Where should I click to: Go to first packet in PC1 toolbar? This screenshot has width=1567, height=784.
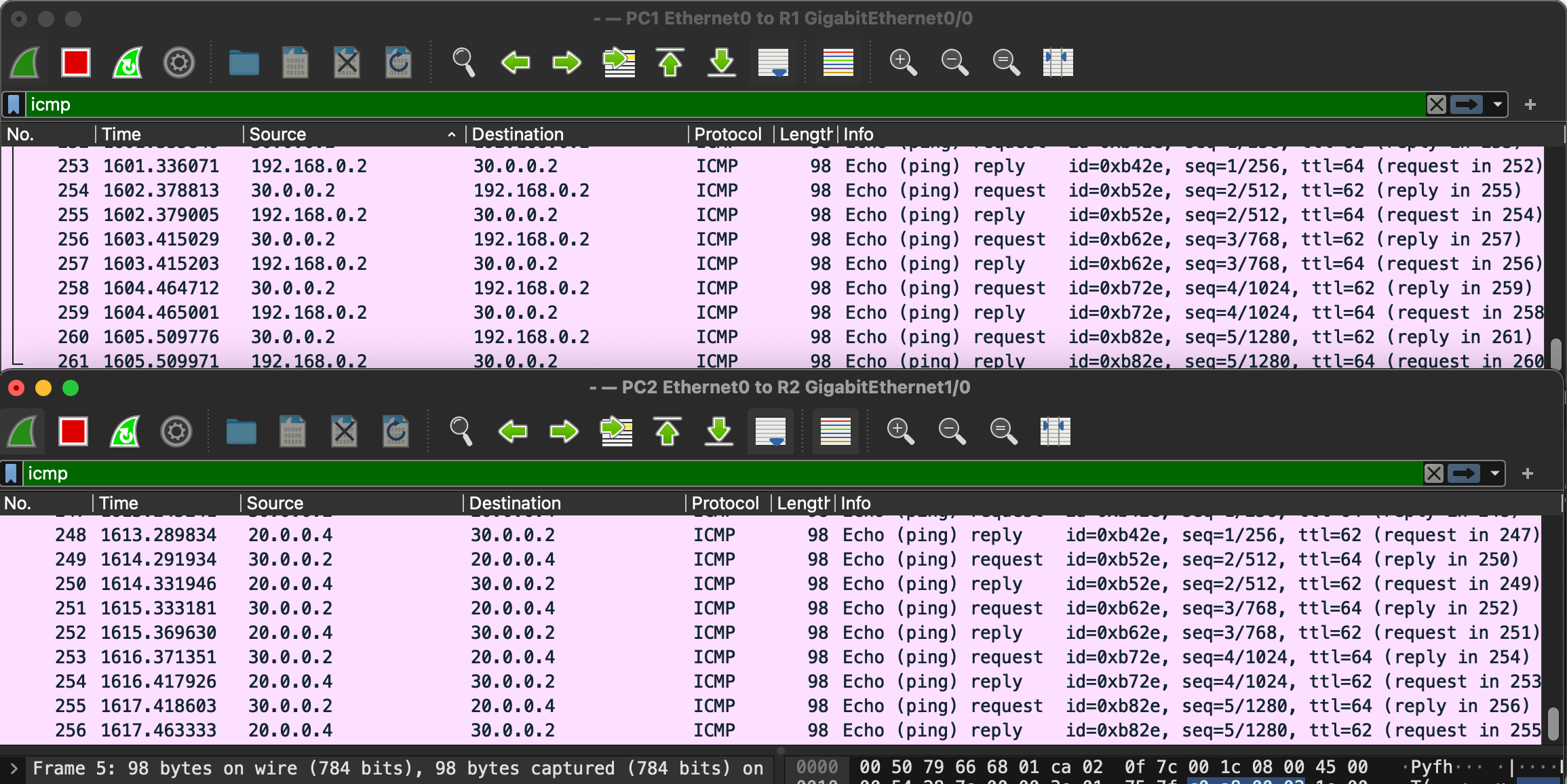point(670,63)
